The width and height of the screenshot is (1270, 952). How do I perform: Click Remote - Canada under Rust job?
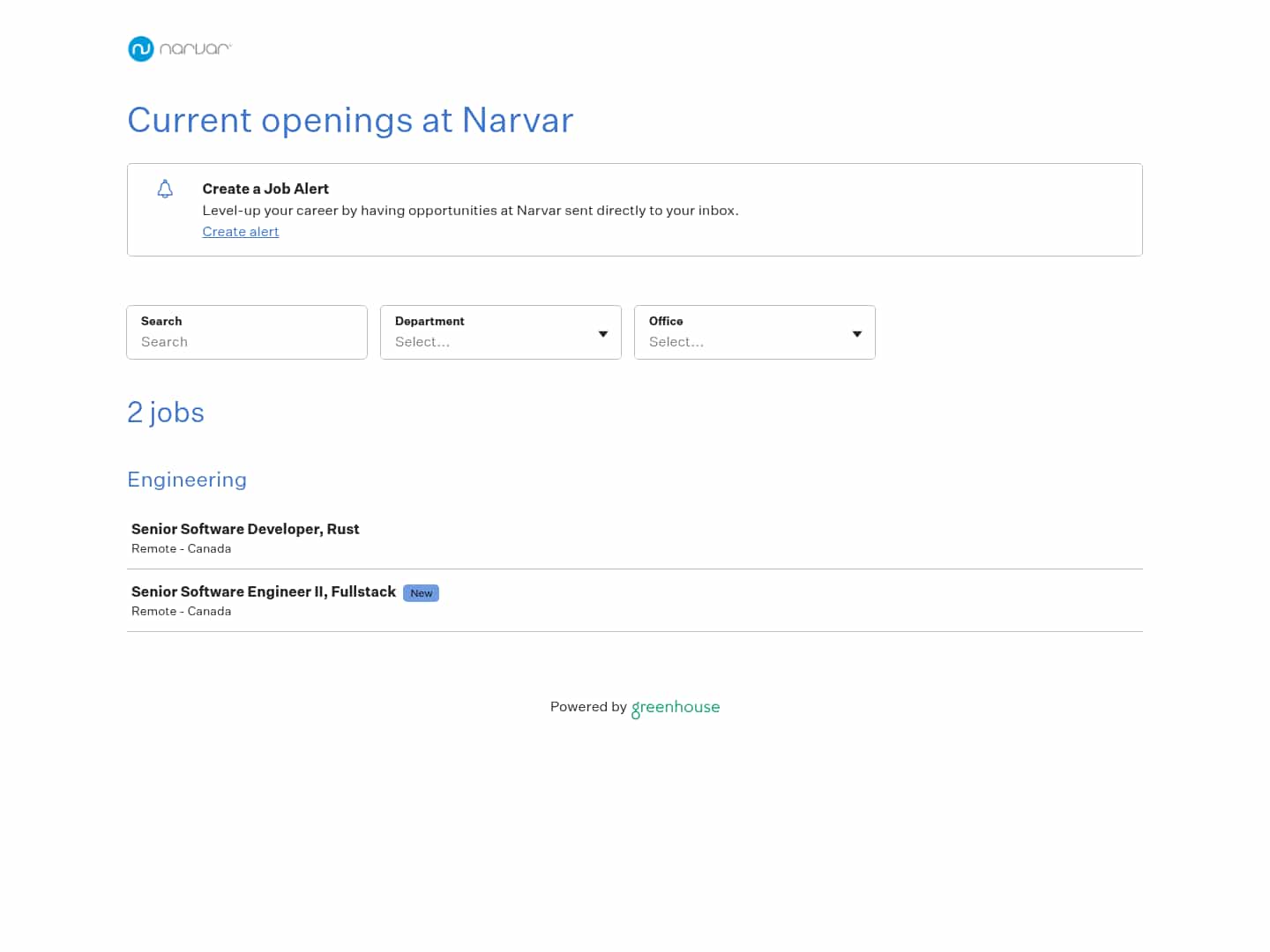tap(181, 548)
